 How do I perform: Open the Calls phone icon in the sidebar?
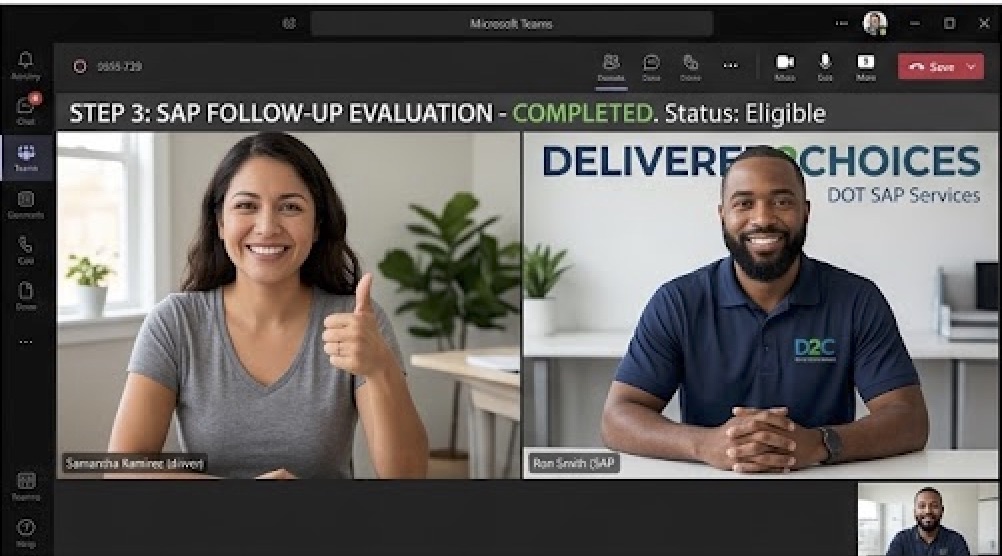click(x=26, y=250)
